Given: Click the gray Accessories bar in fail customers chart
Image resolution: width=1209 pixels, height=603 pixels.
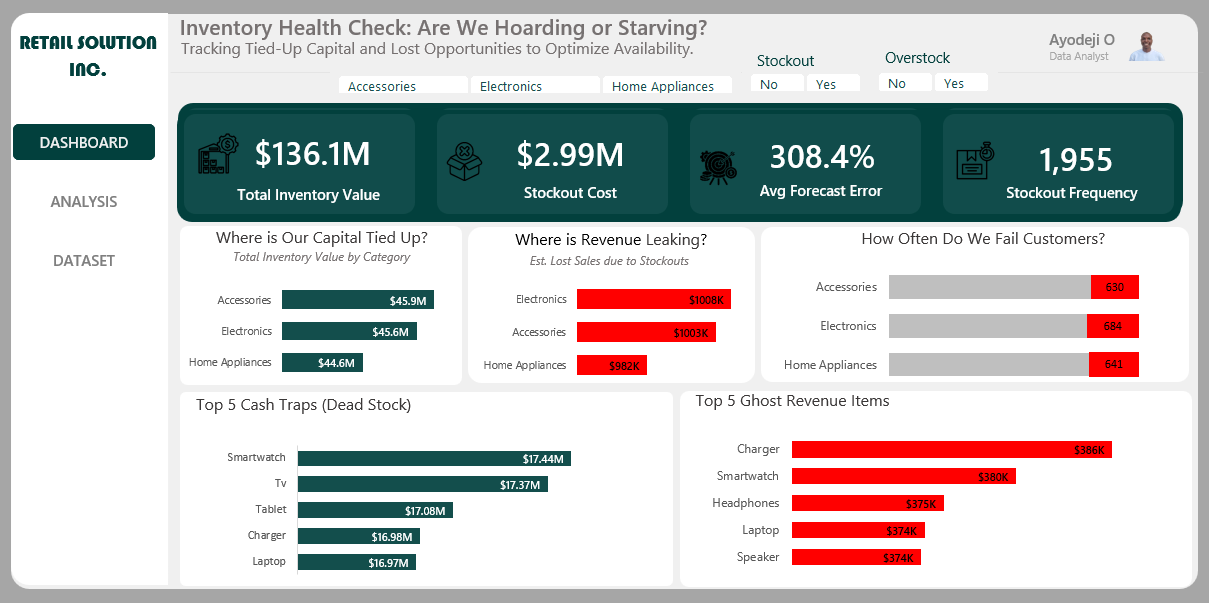Looking at the screenshot, I should (990, 287).
